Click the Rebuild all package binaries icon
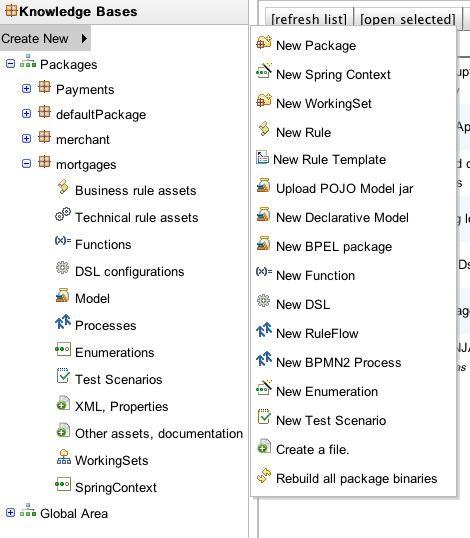Image resolution: width=470 pixels, height=538 pixels. coord(264,476)
